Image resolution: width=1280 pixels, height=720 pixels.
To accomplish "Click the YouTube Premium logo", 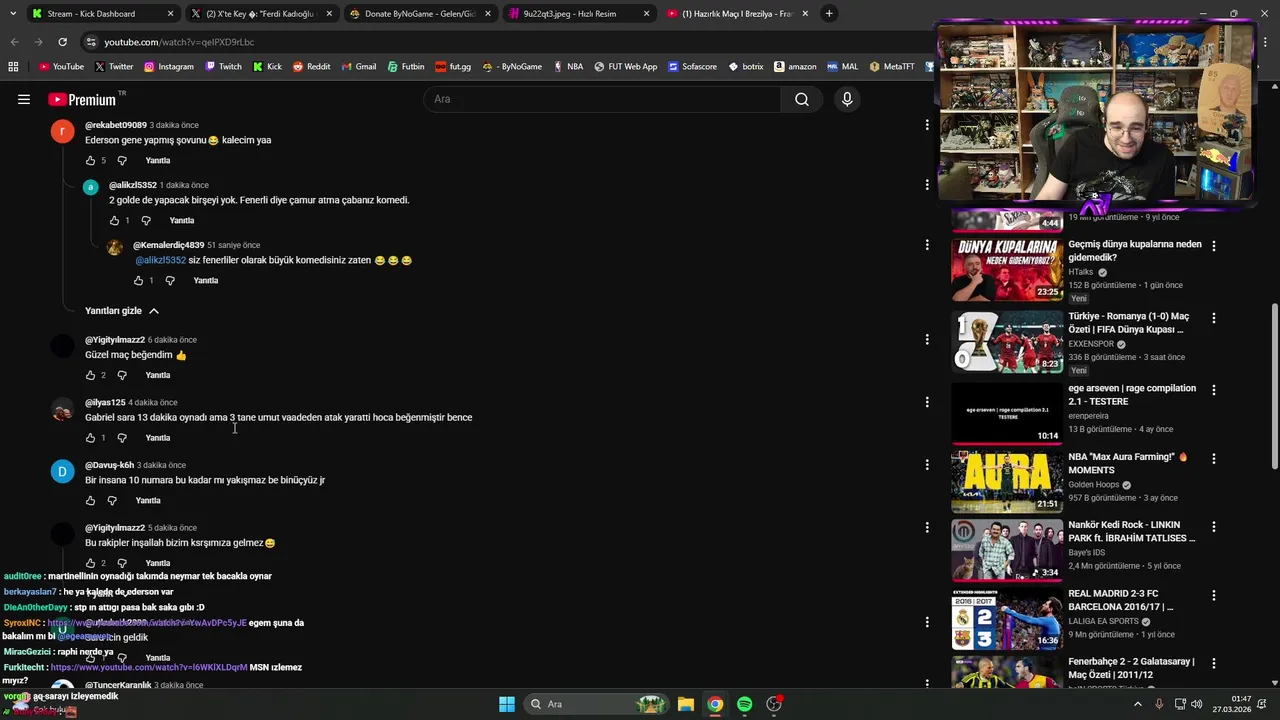I will point(82,99).
